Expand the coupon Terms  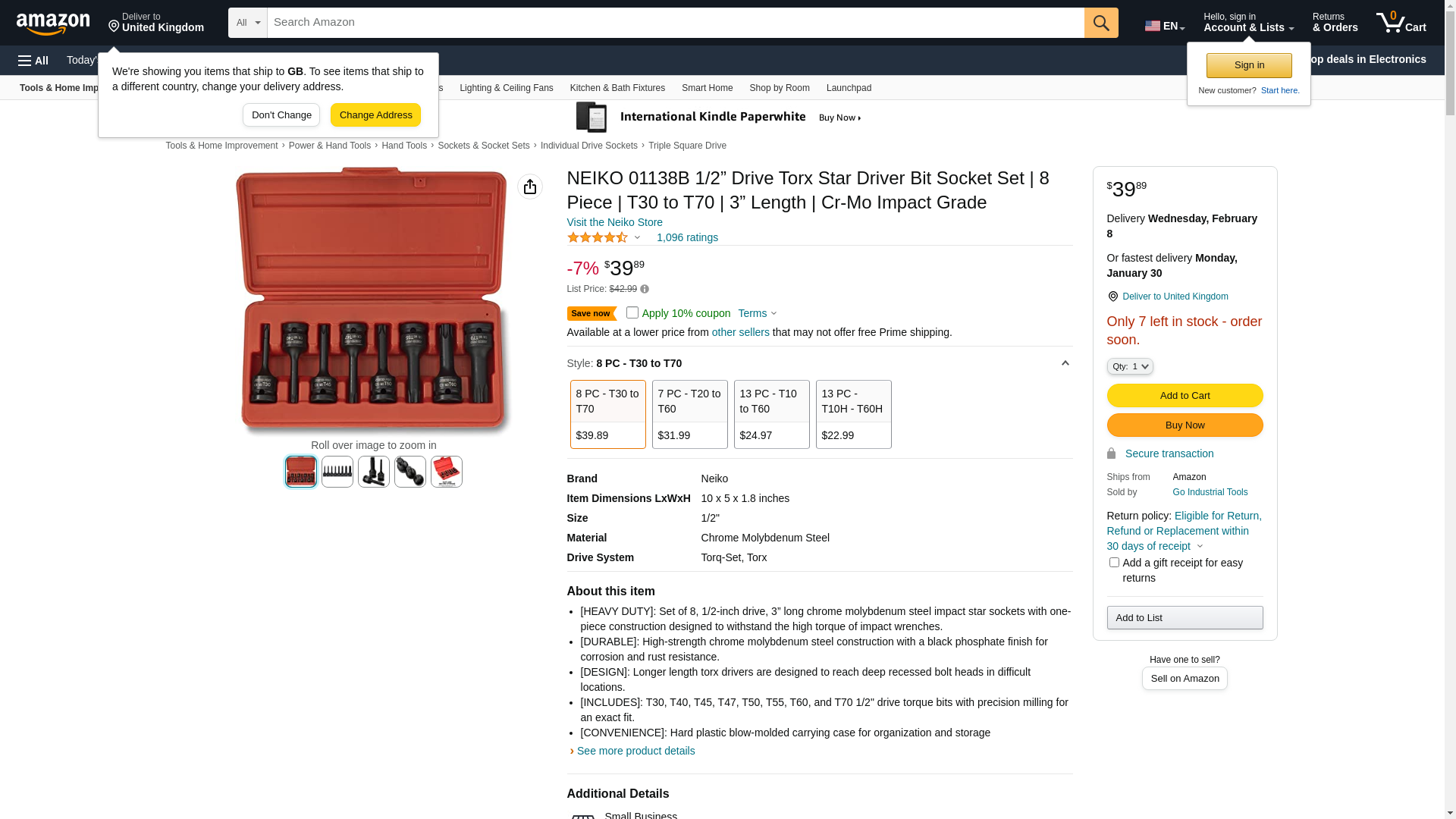[757, 313]
